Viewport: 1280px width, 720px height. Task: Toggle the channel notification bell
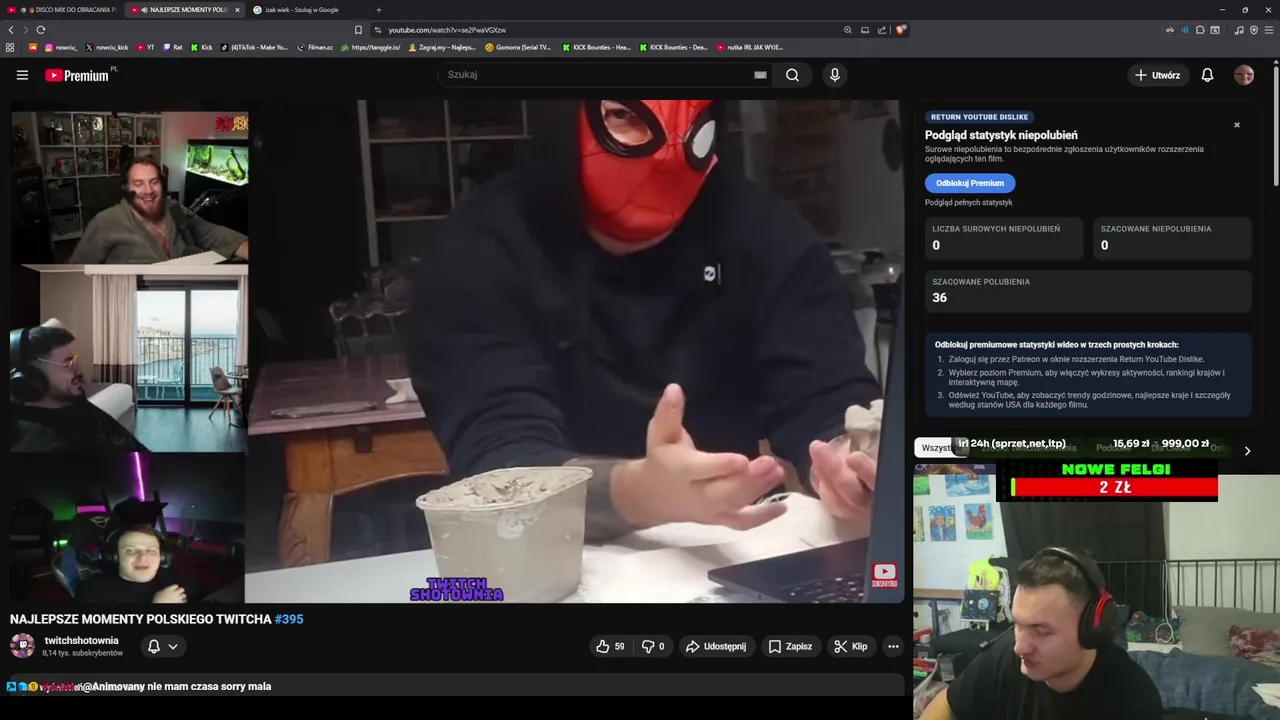point(154,646)
